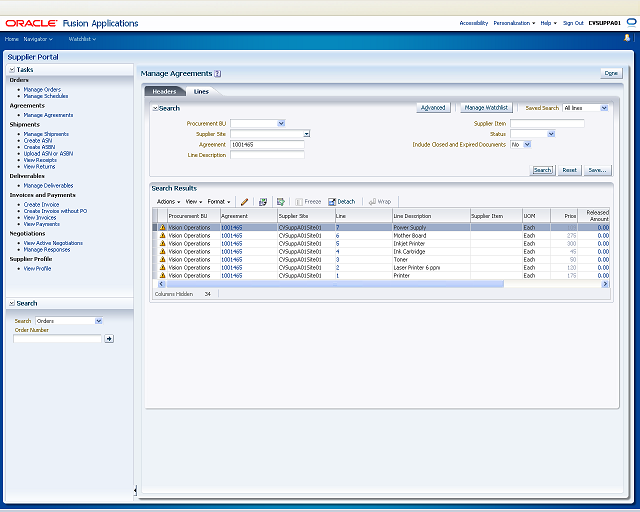Open the Personalization menu
Image resolution: width=640 pixels, height=512 pixels.
coord(514,23)
